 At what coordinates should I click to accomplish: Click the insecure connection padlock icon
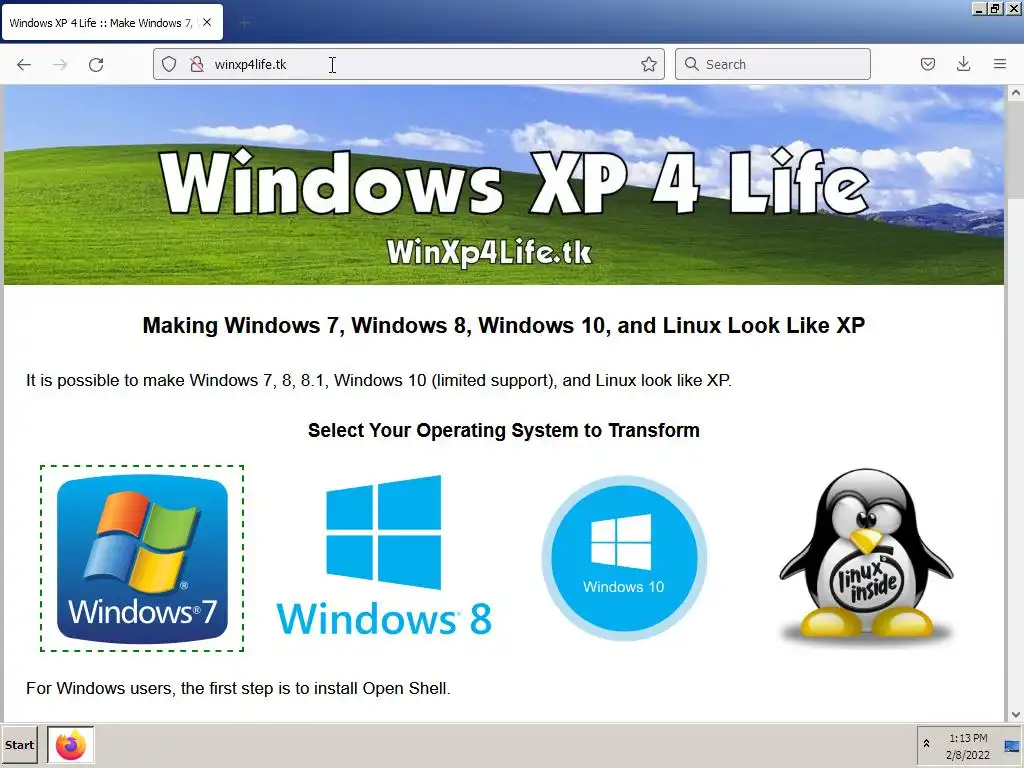pyautogui.click(x=197, y=64)
